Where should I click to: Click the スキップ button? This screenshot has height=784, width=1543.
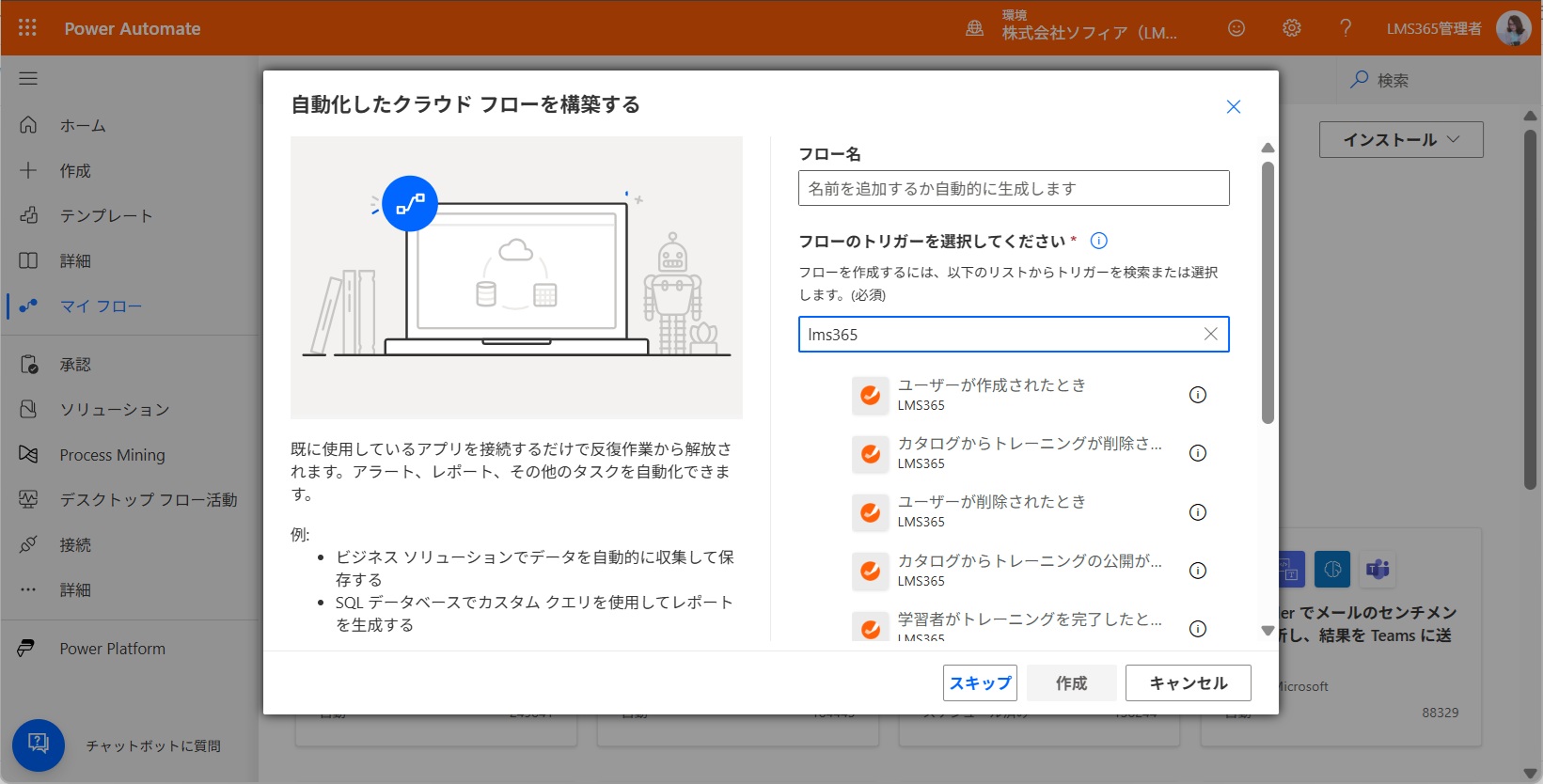pos(980,682)
